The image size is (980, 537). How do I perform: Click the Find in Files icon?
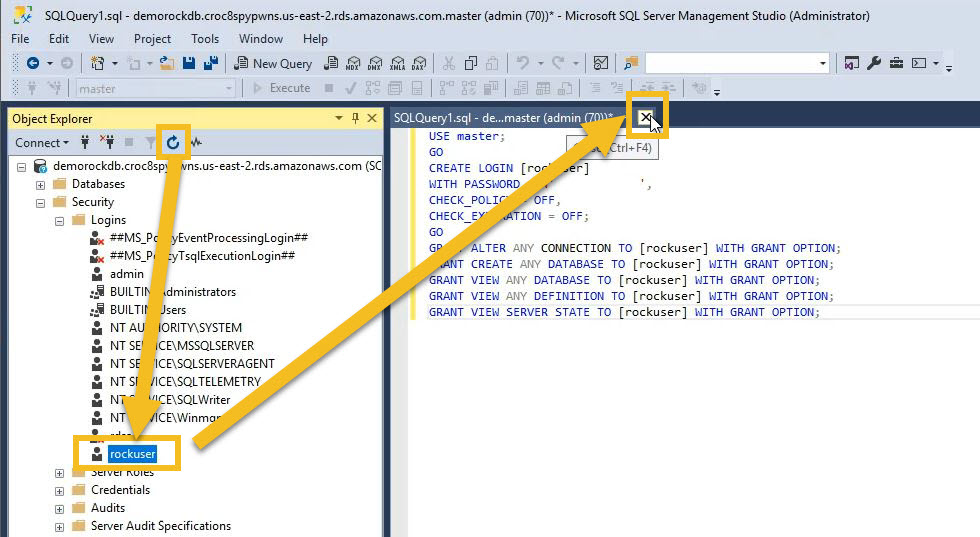(x=631, y=63)
